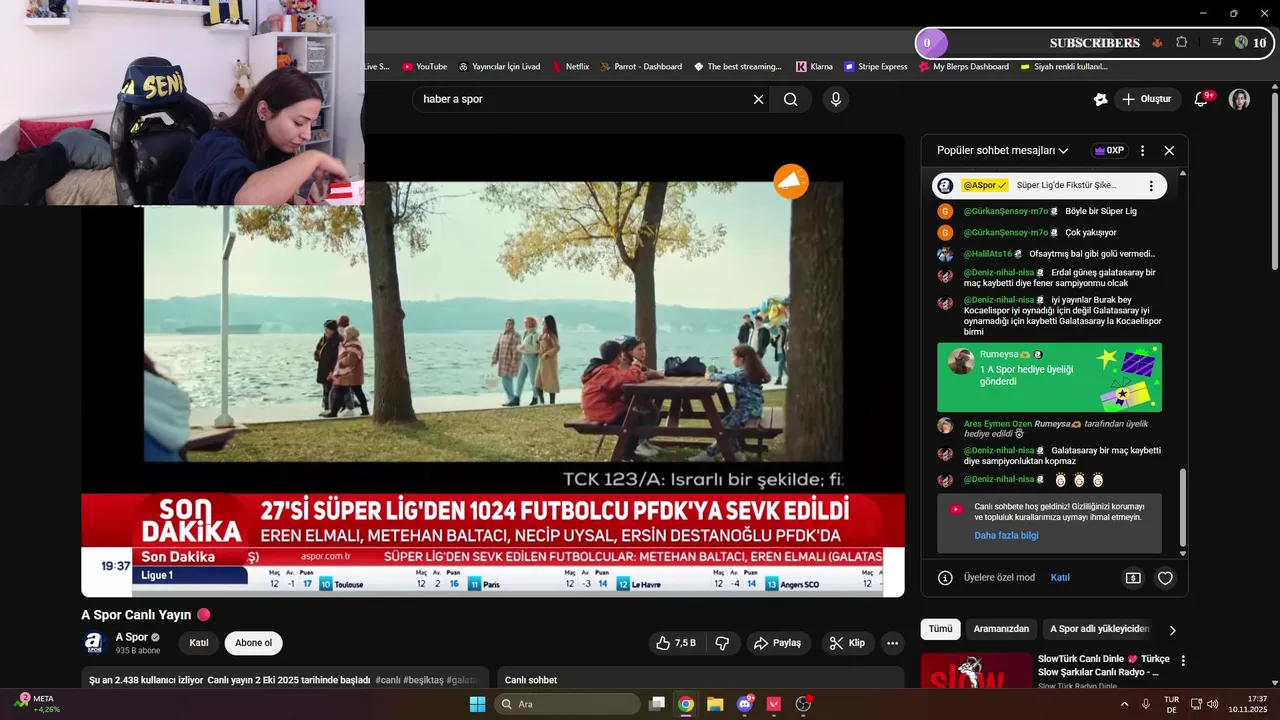Open Chrome from the taskbar
The height and width of the screenshot is (720, 1280).
(x=686, y=704)
